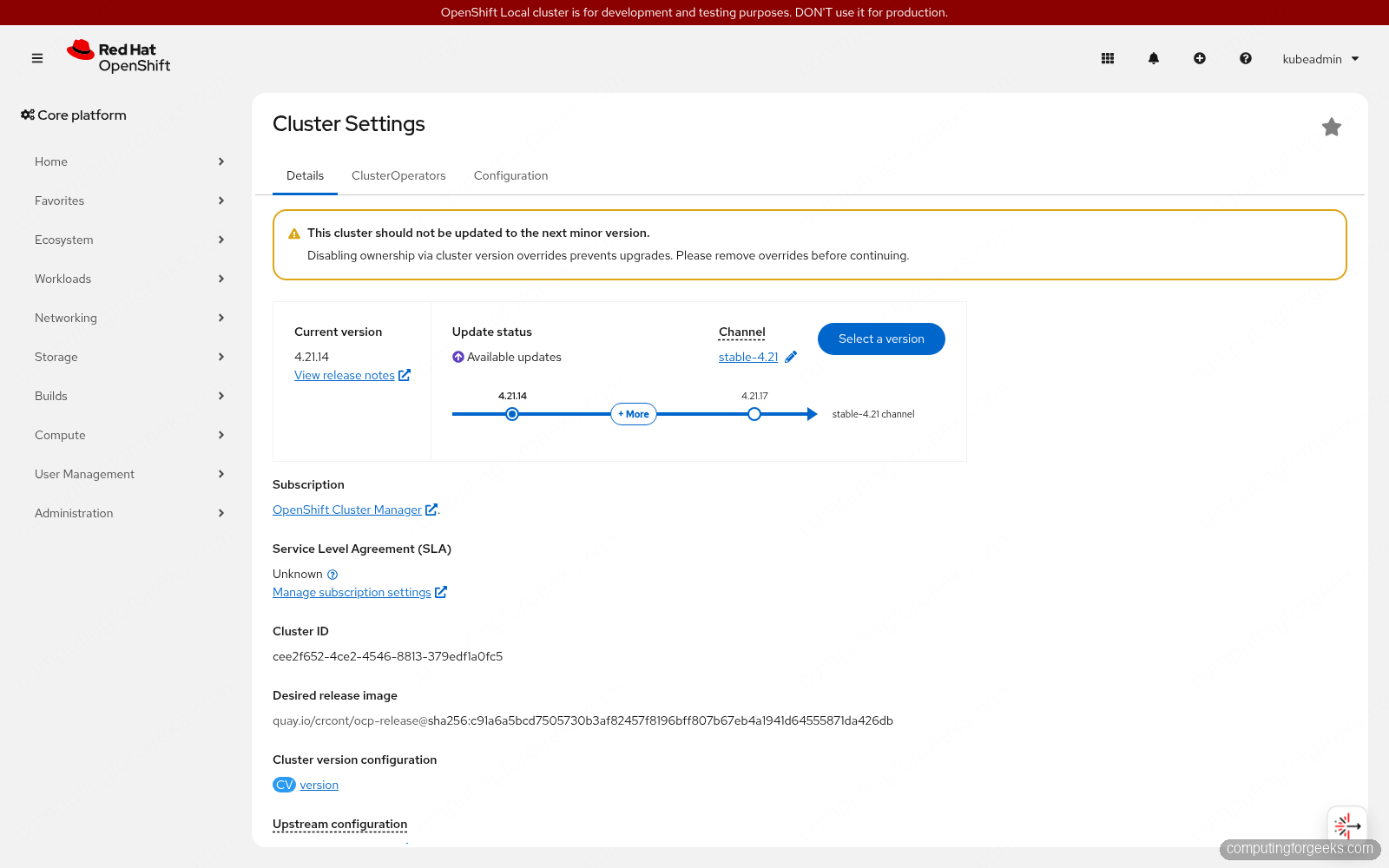Screen dimensions: 1389x868
Task: Select the Desired release image sha256 text
Action: 661,720
